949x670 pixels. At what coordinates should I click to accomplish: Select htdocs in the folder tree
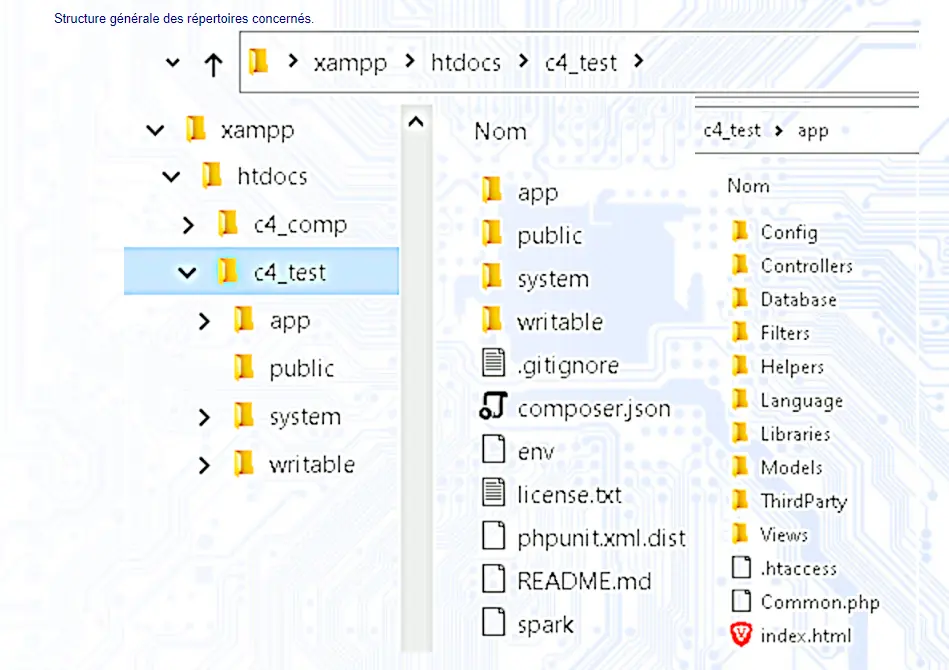tap(272, 176)
